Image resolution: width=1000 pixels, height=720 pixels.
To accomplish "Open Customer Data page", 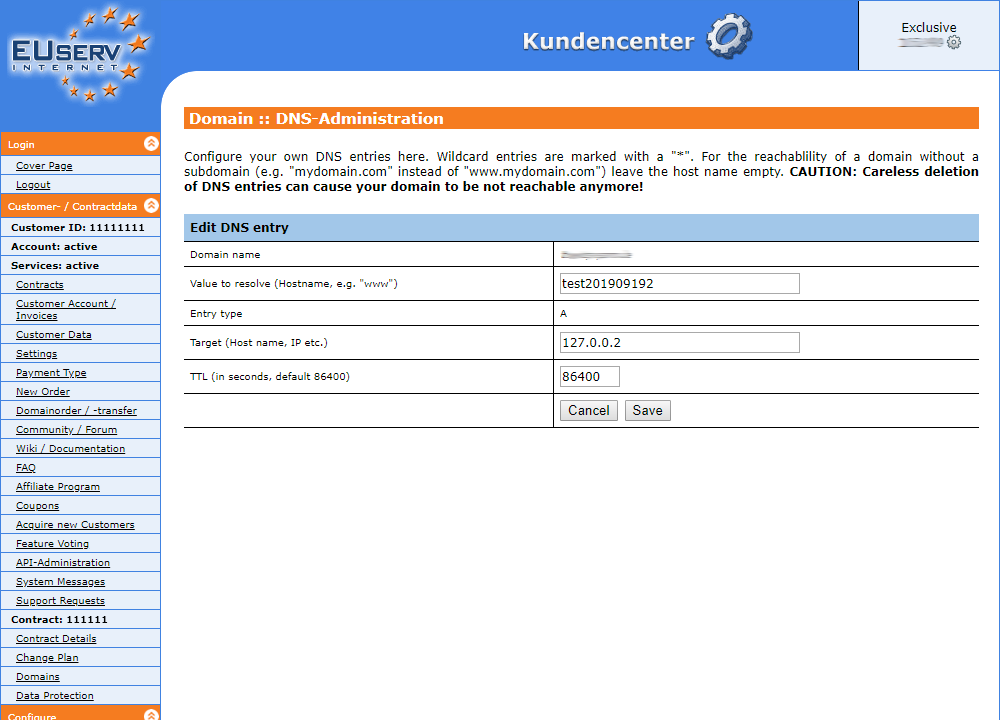I will [x=54, y=335].
